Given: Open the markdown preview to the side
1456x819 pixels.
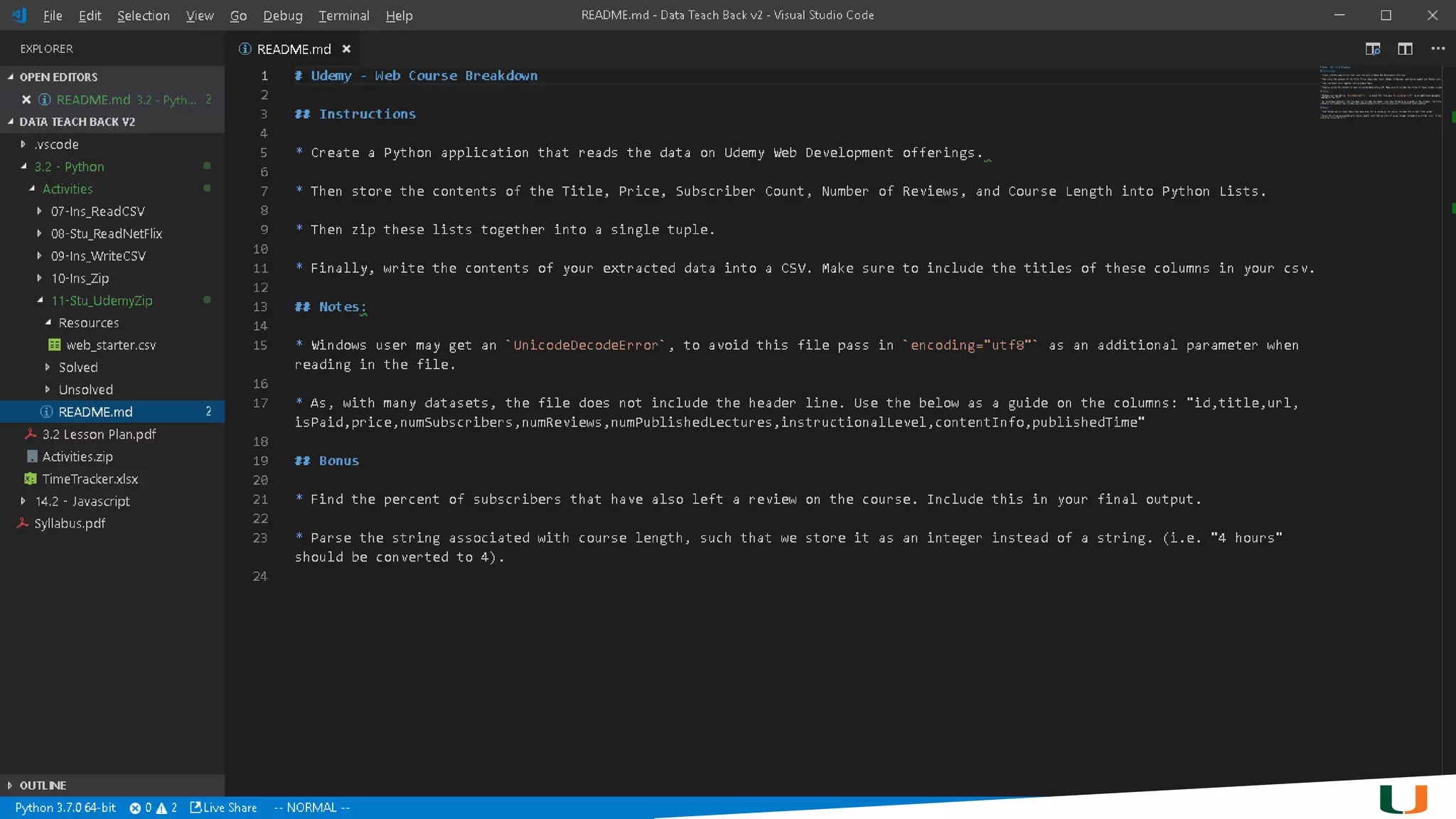Looking at the screenshot, I should click(x=1372, y=49).
